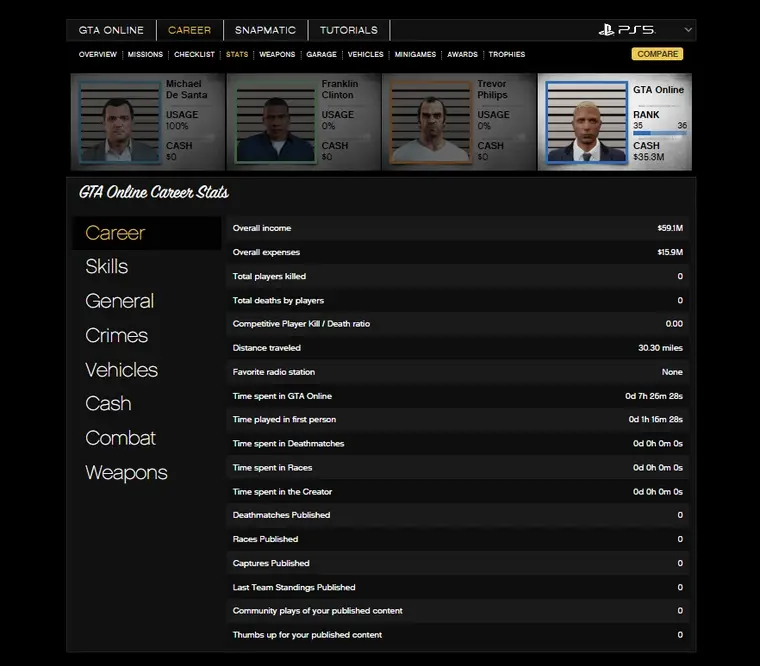Go to the Overview sub-navigation link
The height and width of the screenshot is (666, 760).
click(97, 54)
